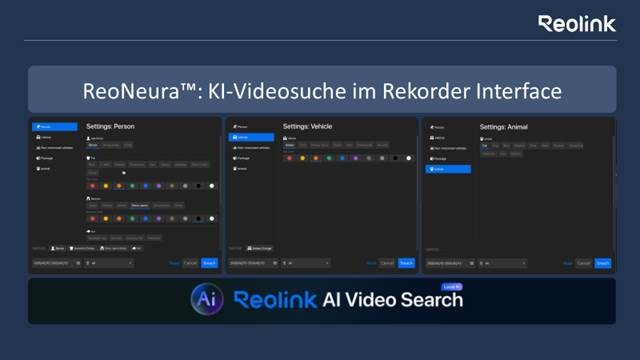
Task: Select Animal category in Settings: Person sidebar
Action: pos(43,169)
